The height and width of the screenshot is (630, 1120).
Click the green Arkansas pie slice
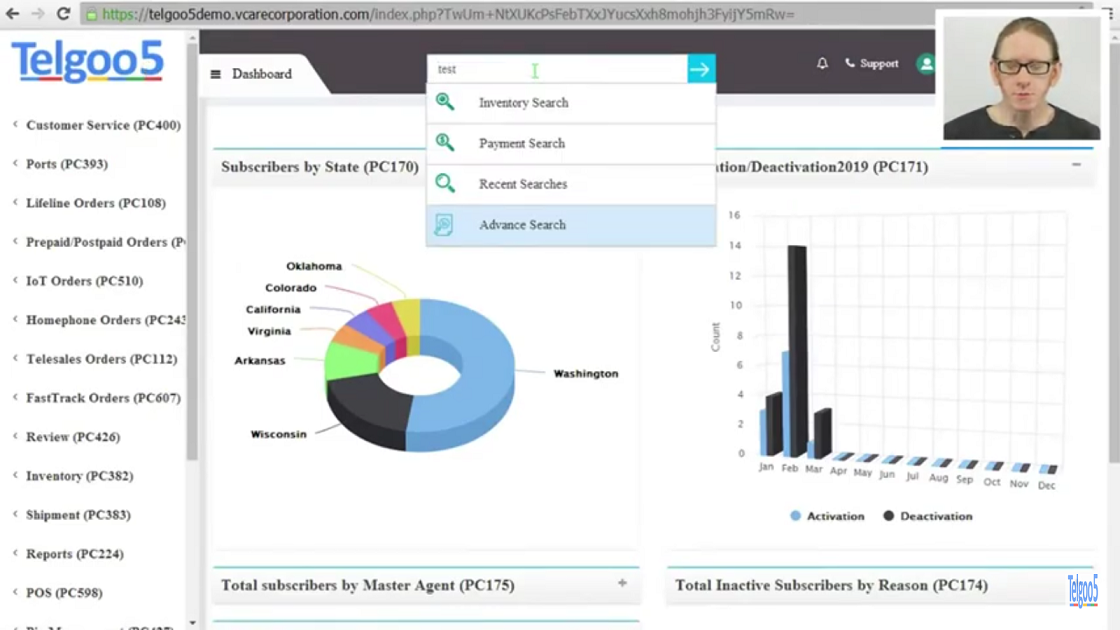349,361
